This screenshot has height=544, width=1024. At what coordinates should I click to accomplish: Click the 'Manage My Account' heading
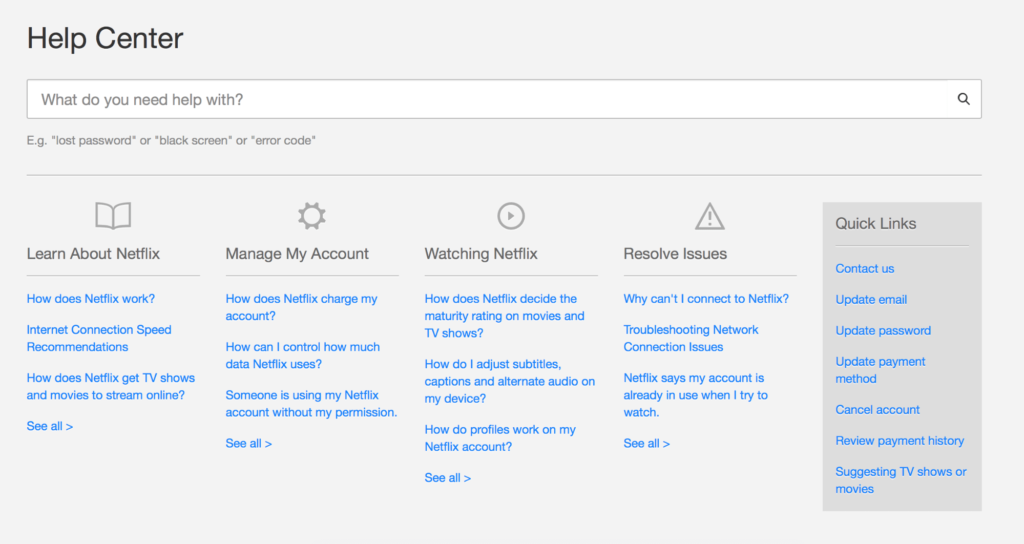297,253
